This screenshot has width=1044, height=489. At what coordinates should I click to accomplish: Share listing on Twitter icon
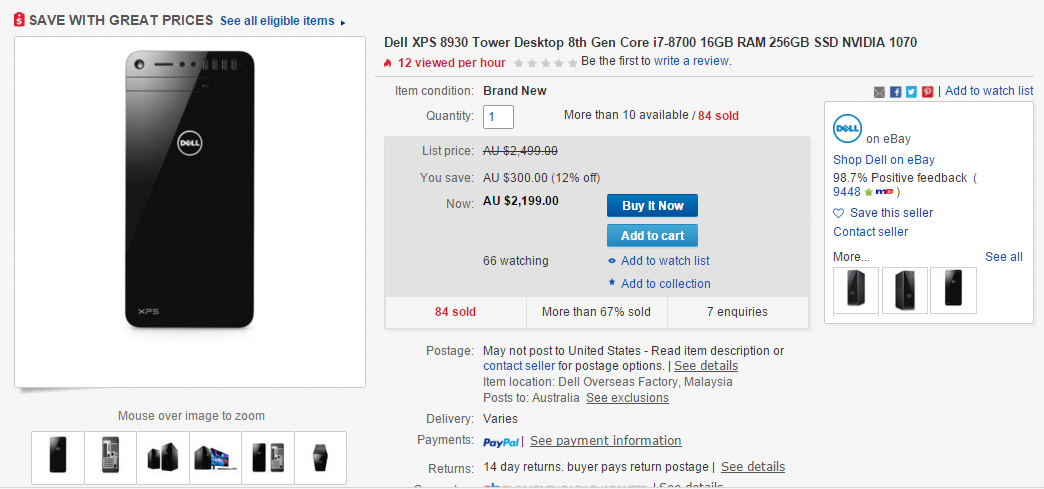pos(912,92)
